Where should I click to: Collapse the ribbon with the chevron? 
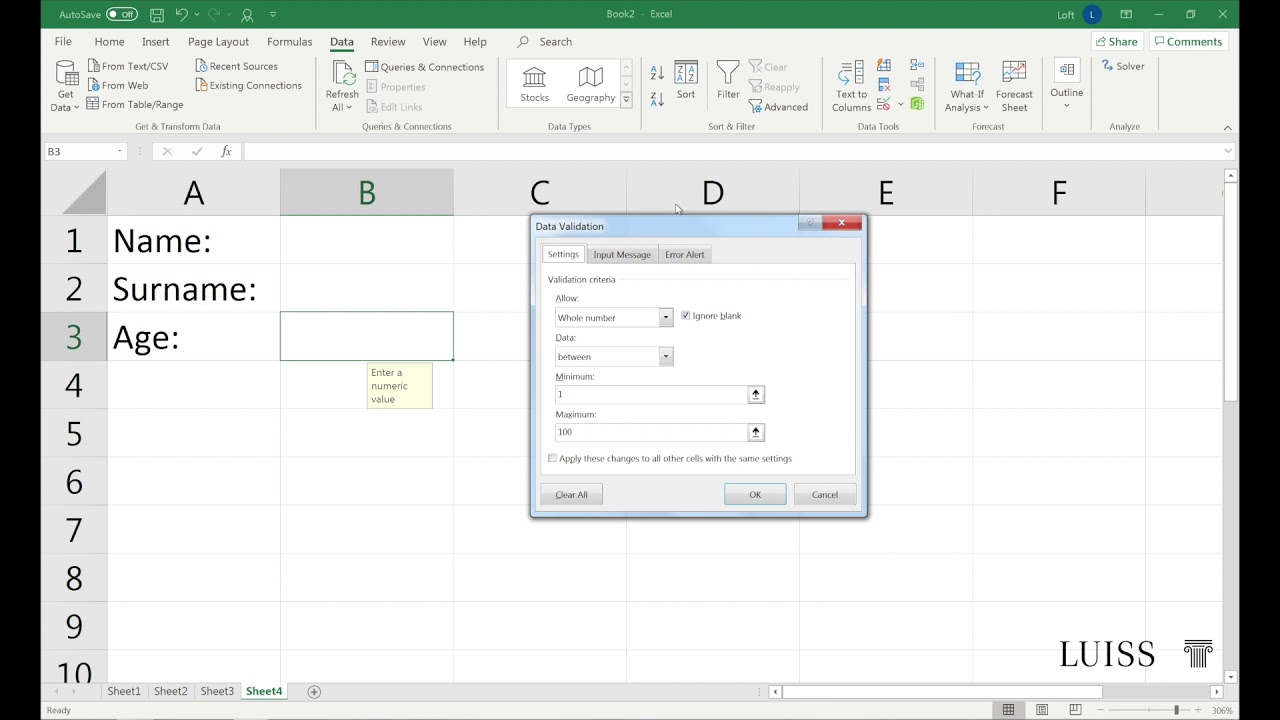click(1228, 127)
